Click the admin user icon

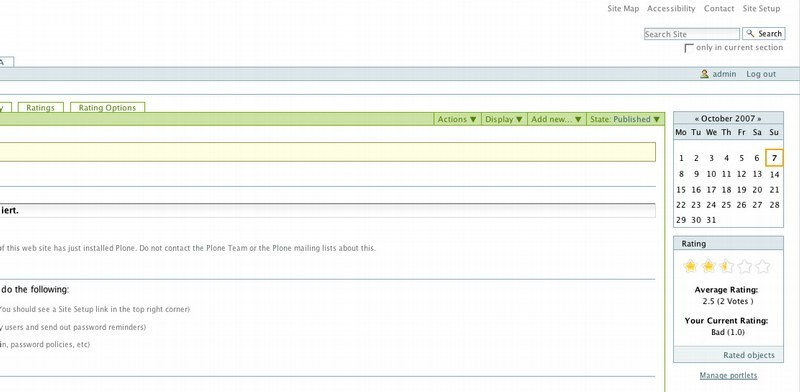705,74
